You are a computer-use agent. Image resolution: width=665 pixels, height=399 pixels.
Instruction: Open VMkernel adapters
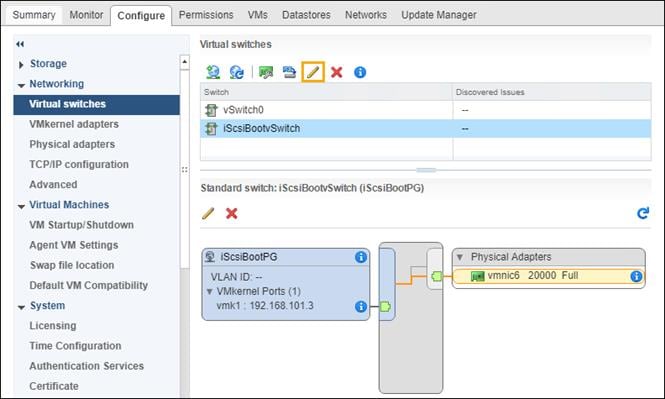pyautogui.click(x=74, y=124)
